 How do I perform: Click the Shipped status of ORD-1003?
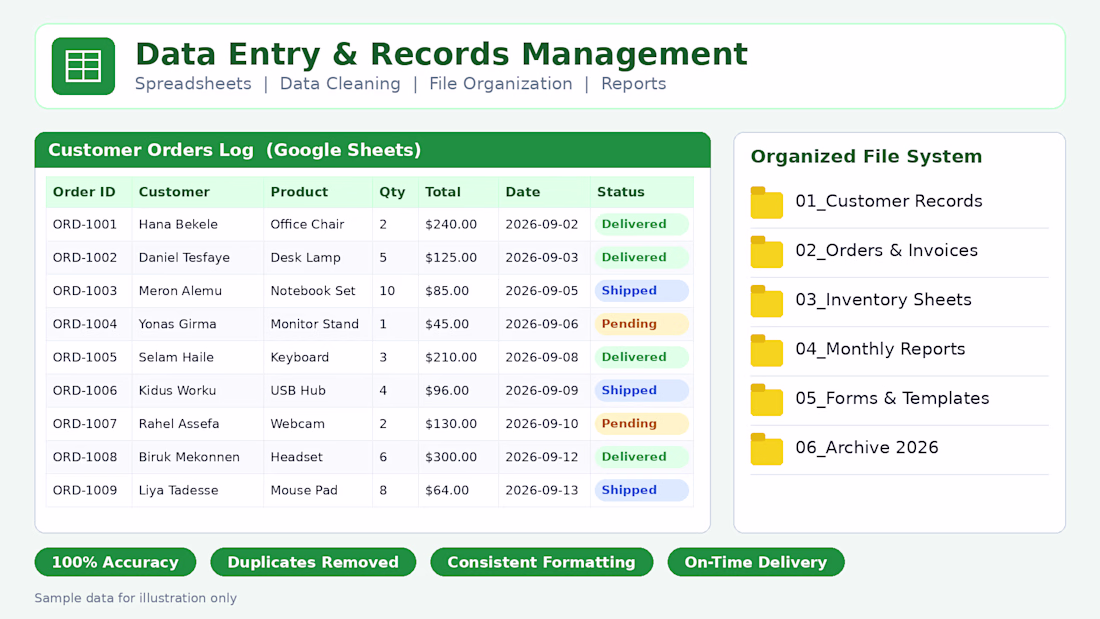click(x=641, y=291)
